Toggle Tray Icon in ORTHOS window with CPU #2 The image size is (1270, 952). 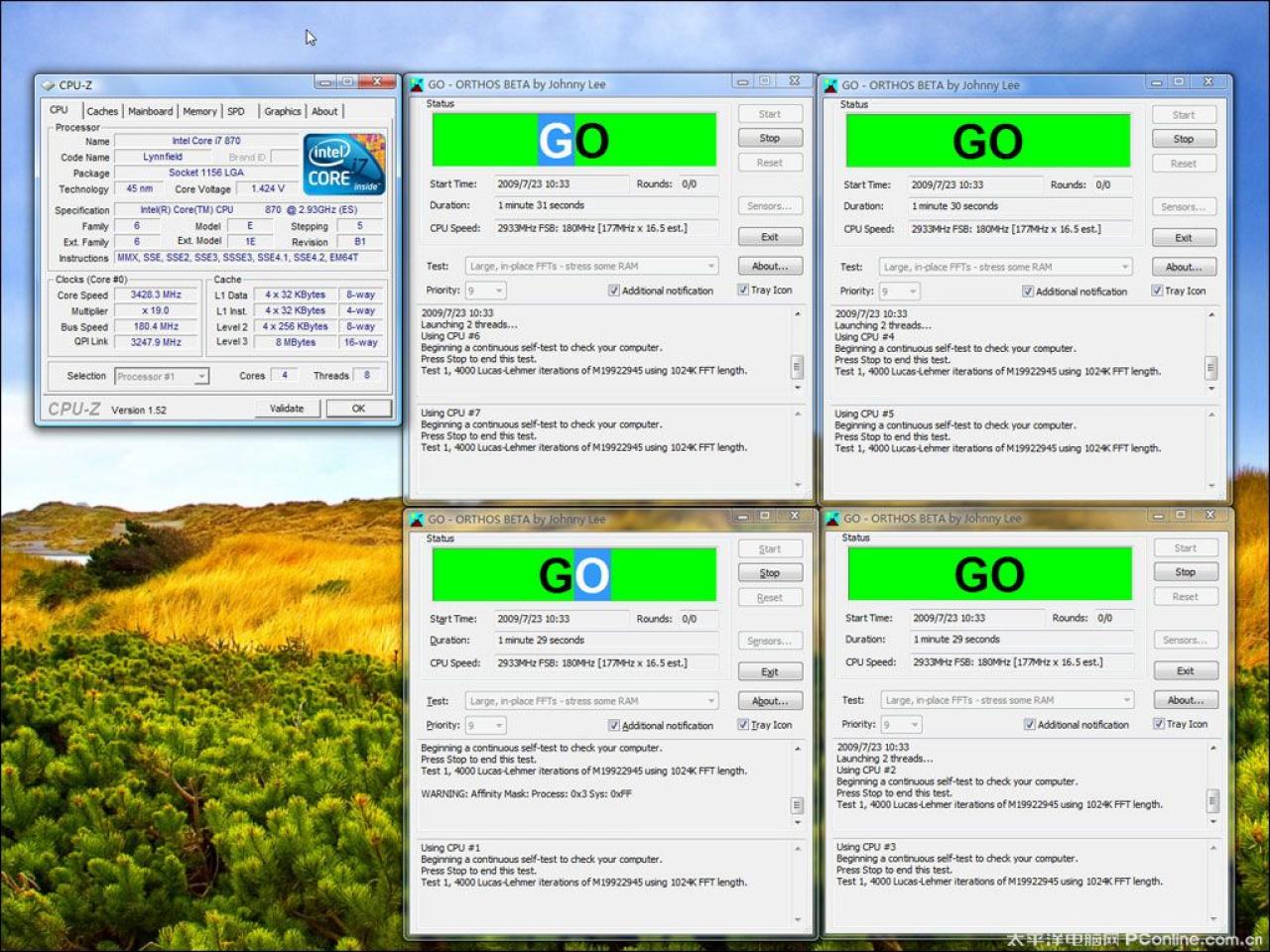(1159, 724)
